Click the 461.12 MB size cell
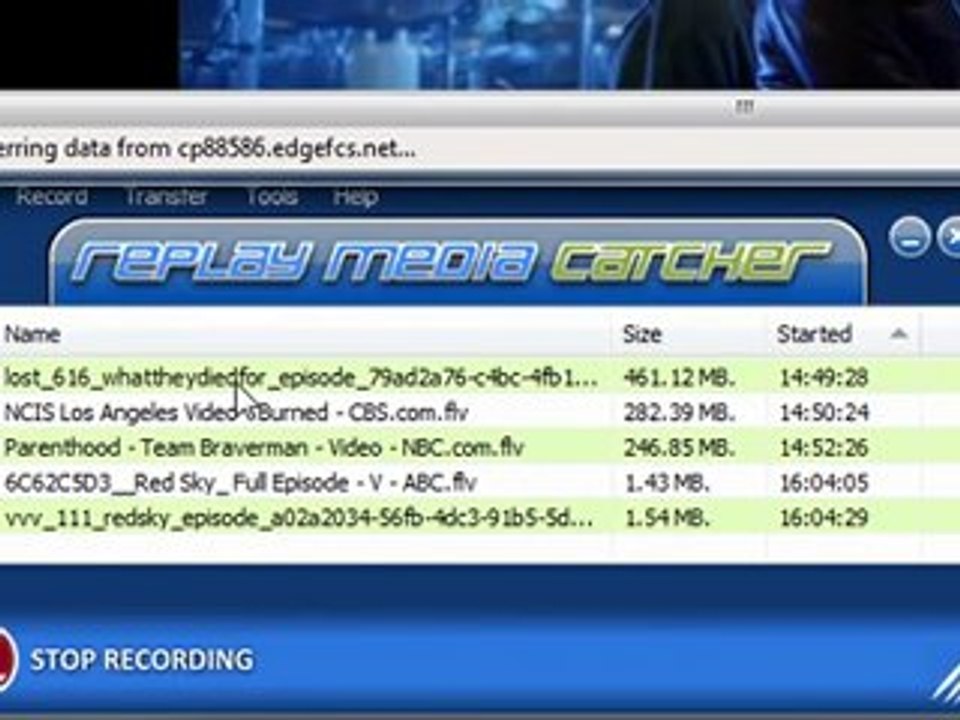This screenshot has height=720, width=960. [678, 377]
